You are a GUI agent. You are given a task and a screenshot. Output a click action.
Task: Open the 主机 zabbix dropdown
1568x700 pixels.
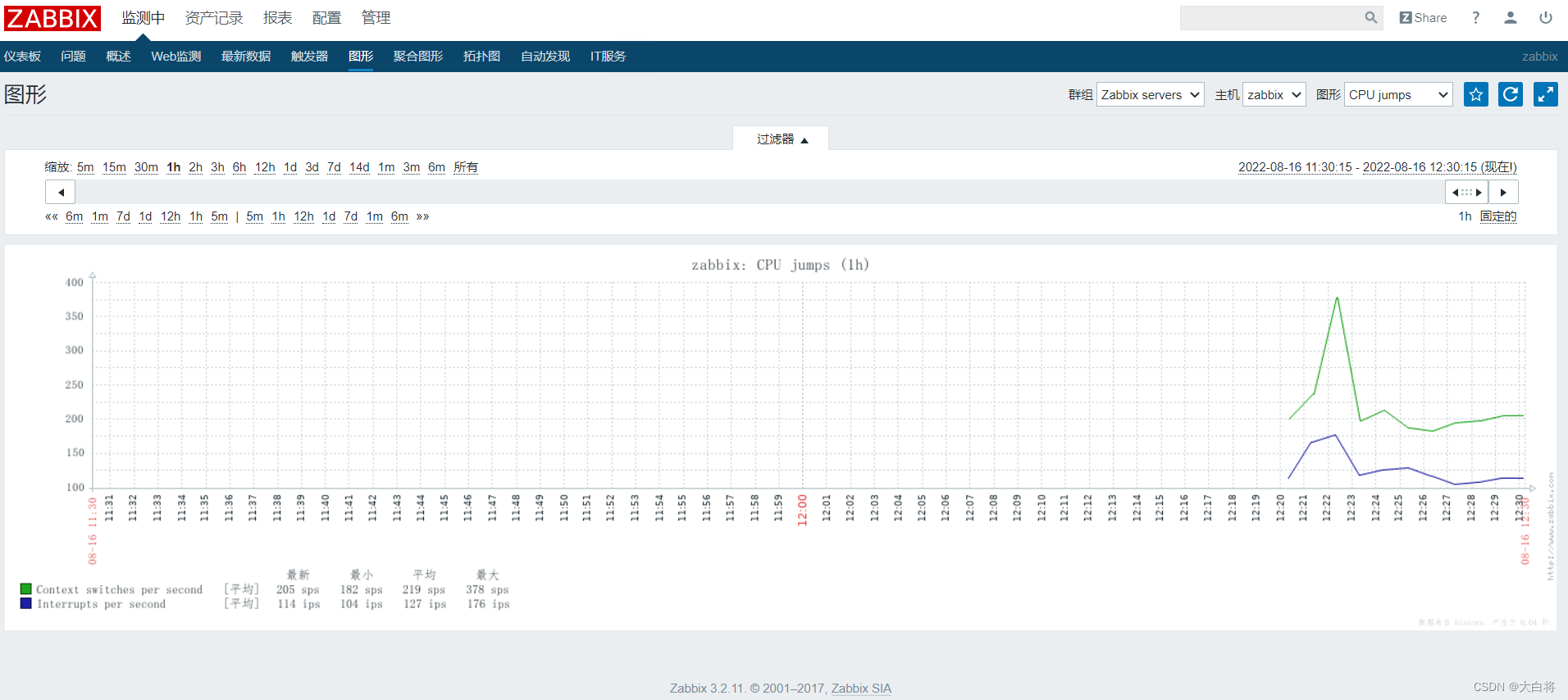click(1274, 94)
